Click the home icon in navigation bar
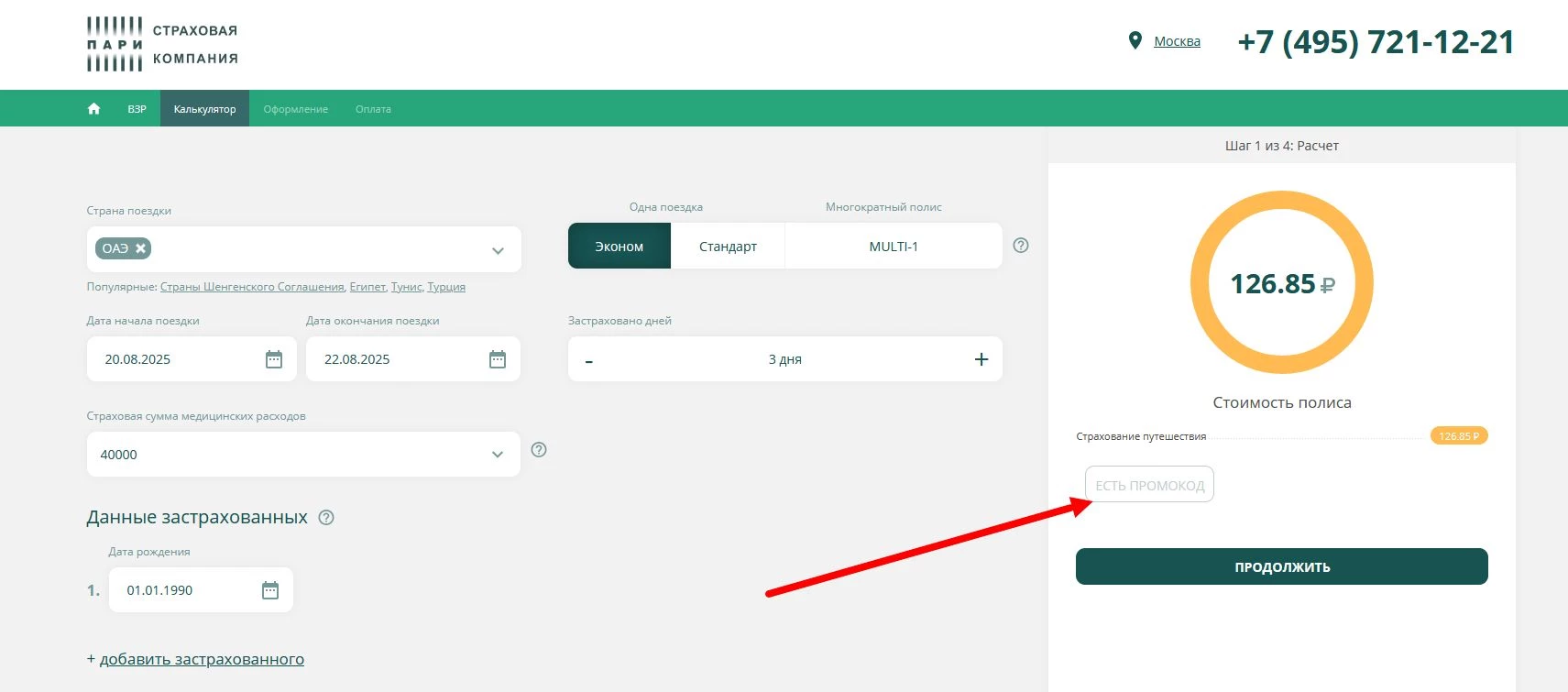Image resolution: width=1568 pixels, height=692 pixels. pos(93,109)
